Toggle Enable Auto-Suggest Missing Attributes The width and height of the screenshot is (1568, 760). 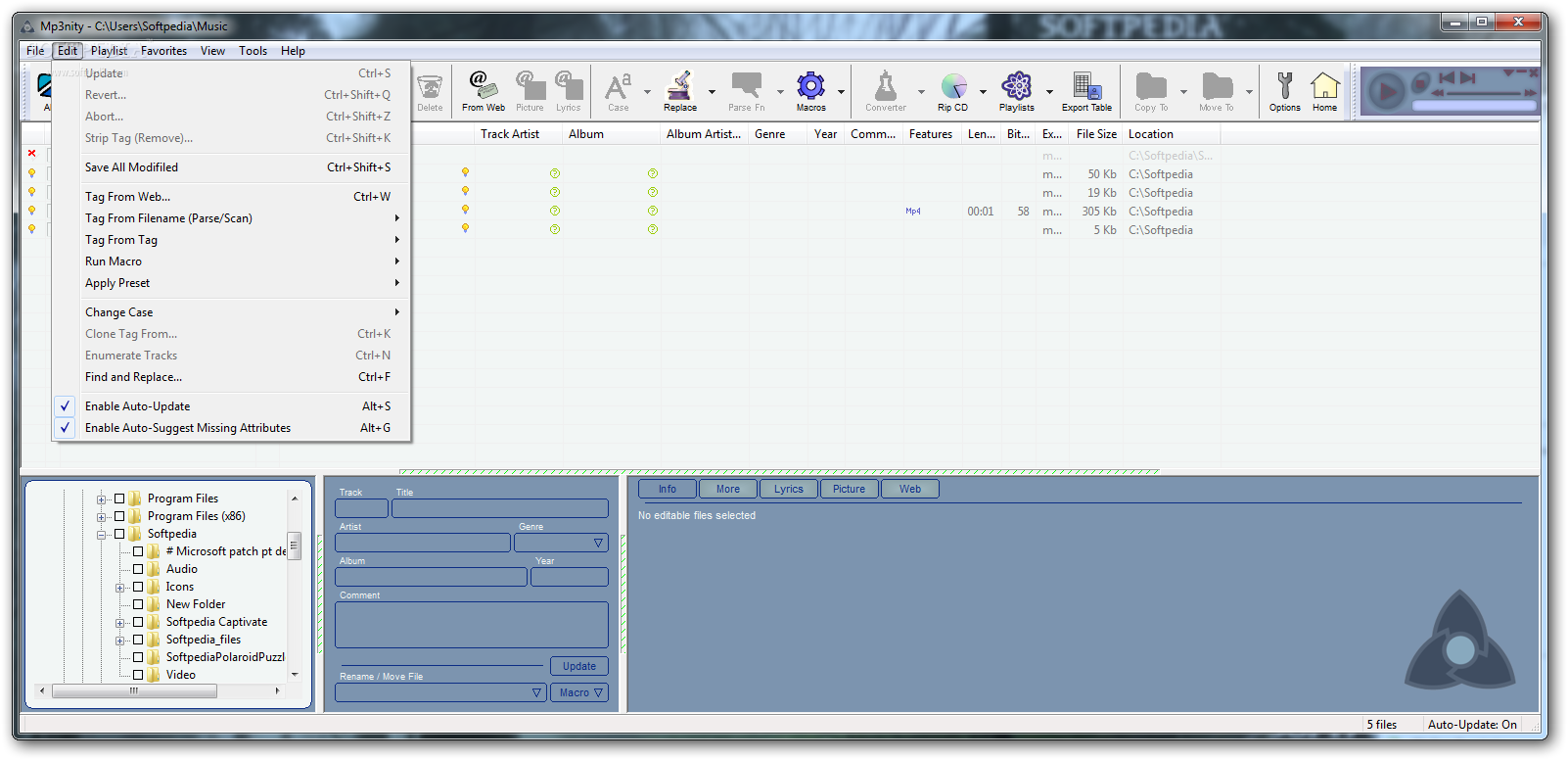(x=231, y=428)
